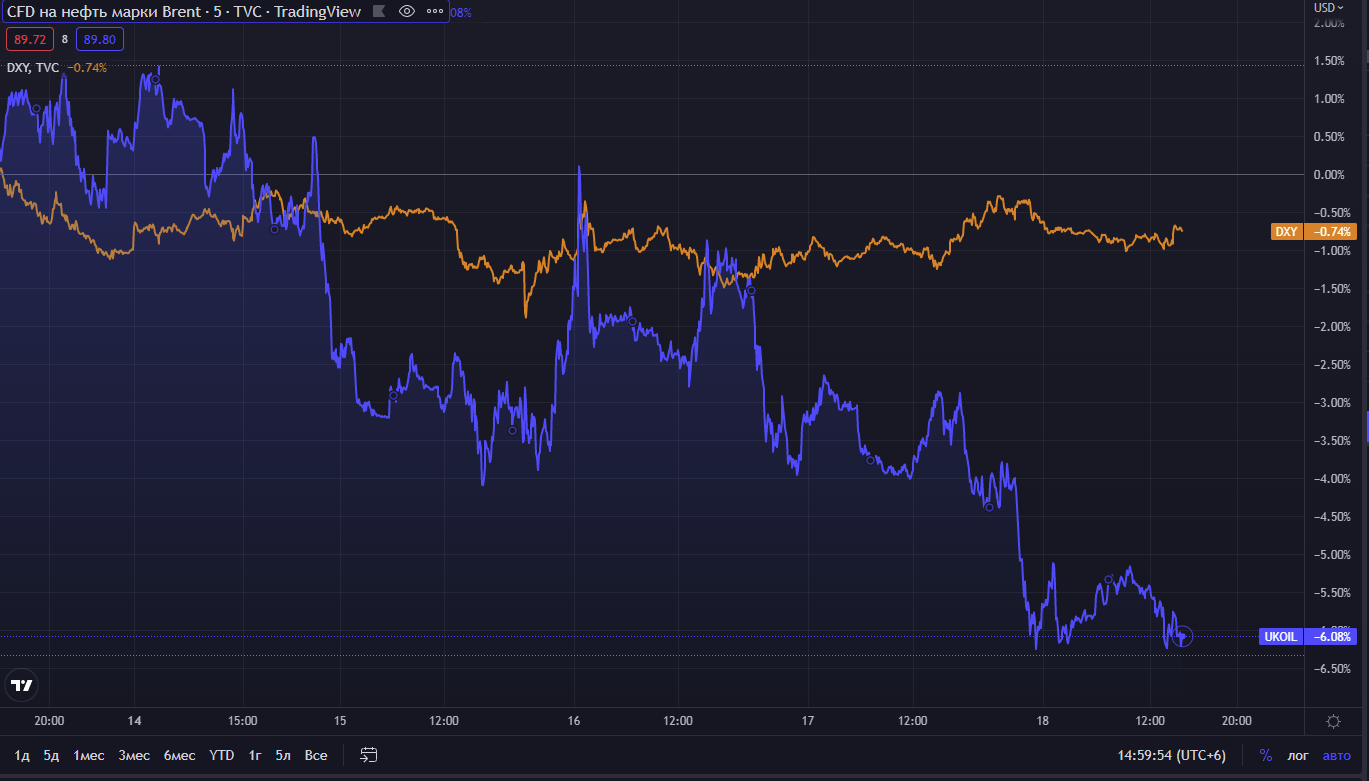Set range to 1г
The height and width of the screenshot is (781, 1369).
(255, 755)
